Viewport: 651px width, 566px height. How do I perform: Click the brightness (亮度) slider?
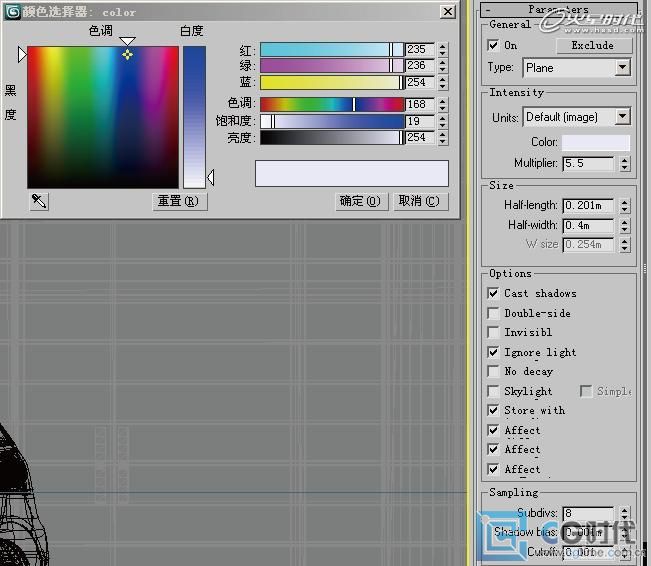point(331,137)
